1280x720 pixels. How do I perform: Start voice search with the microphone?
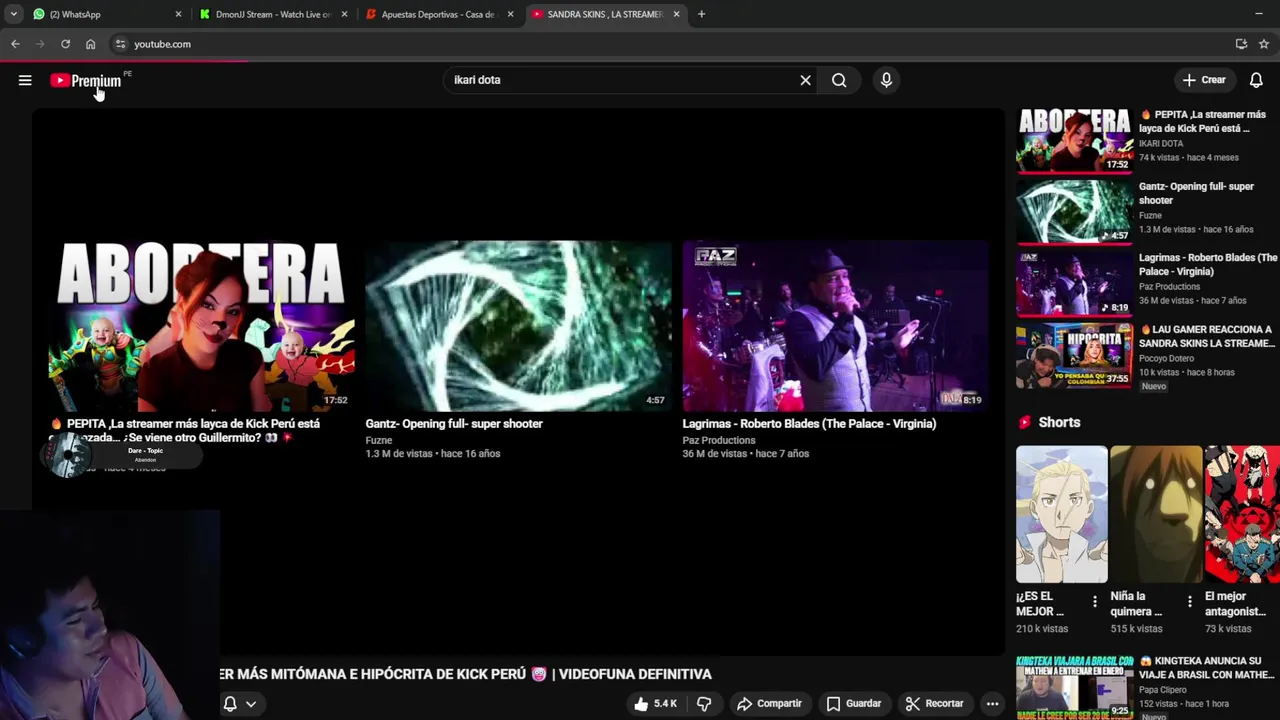click(886, 80)
